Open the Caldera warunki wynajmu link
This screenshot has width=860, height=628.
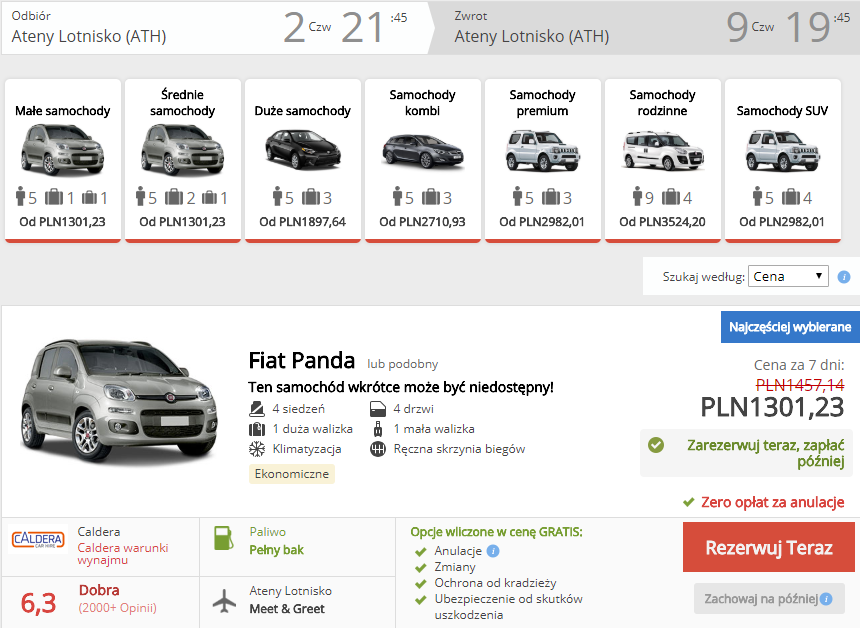123,553
